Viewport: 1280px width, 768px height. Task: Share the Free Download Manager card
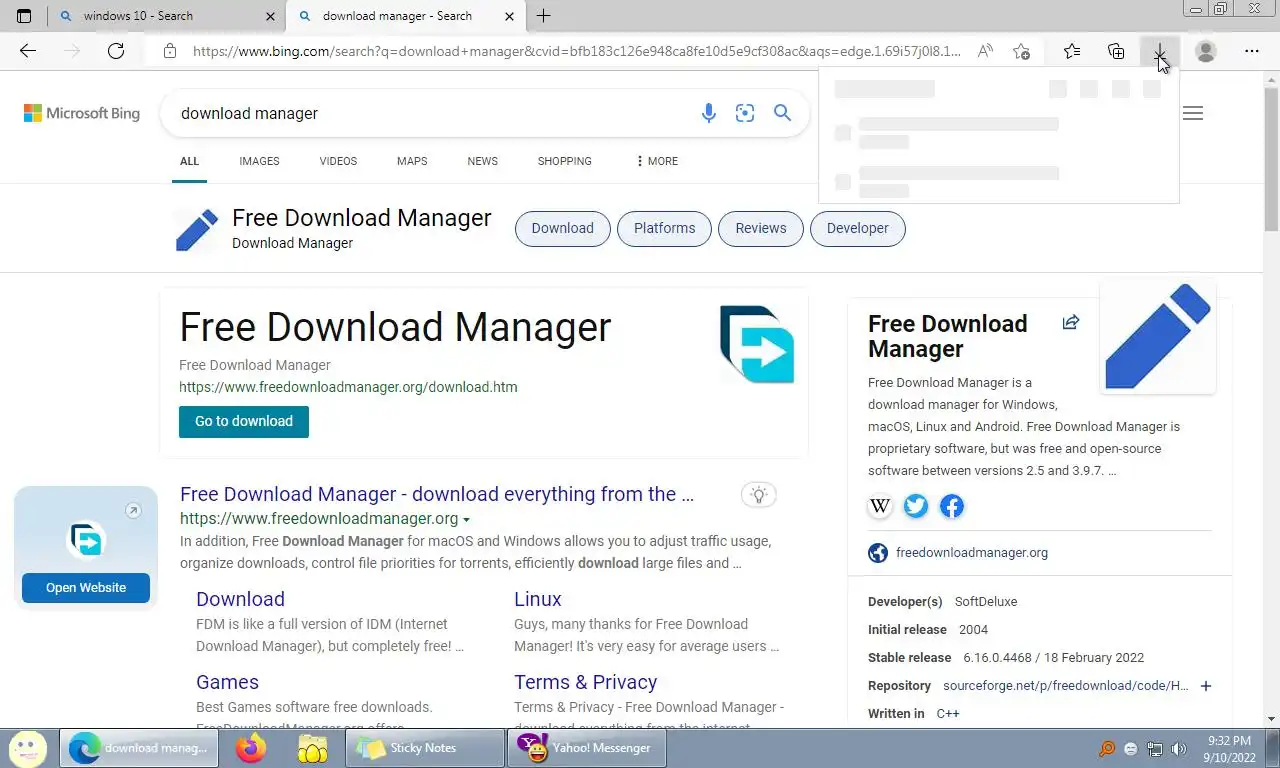[x=1071, y=322]
